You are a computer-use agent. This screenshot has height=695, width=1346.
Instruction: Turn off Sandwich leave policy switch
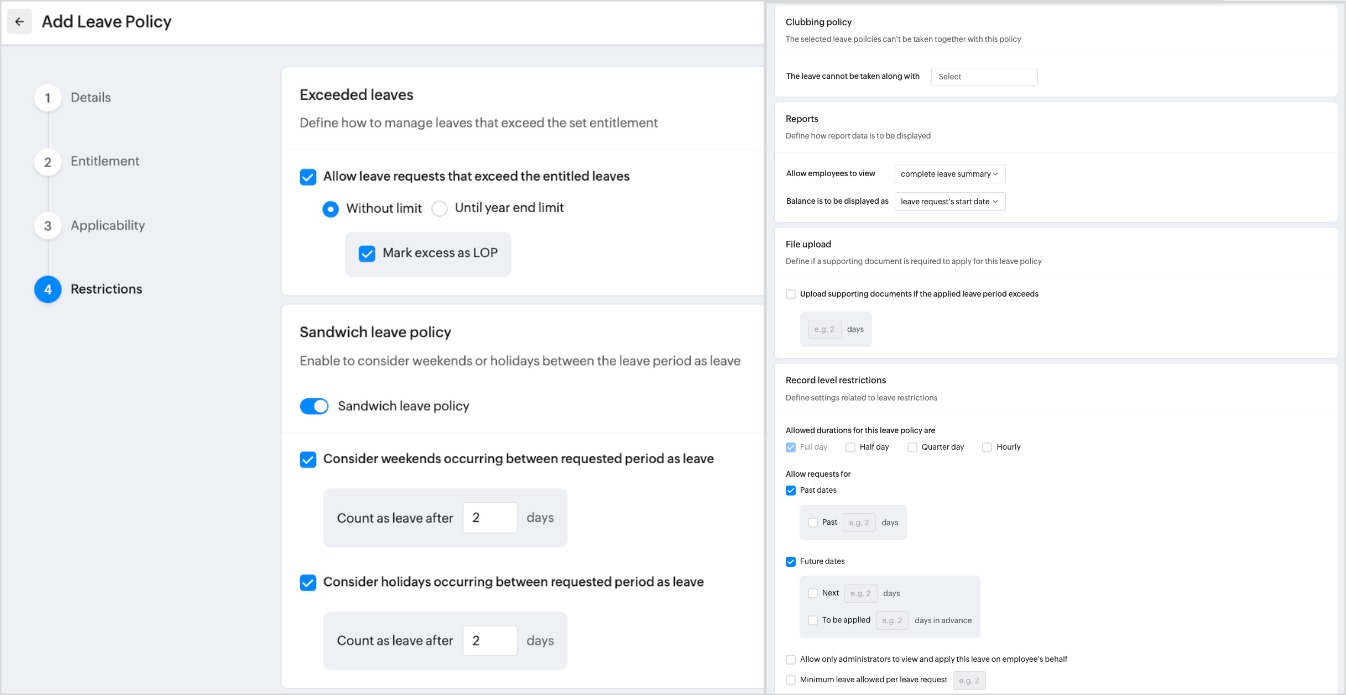pyautogui.click(x=314, y=407)
